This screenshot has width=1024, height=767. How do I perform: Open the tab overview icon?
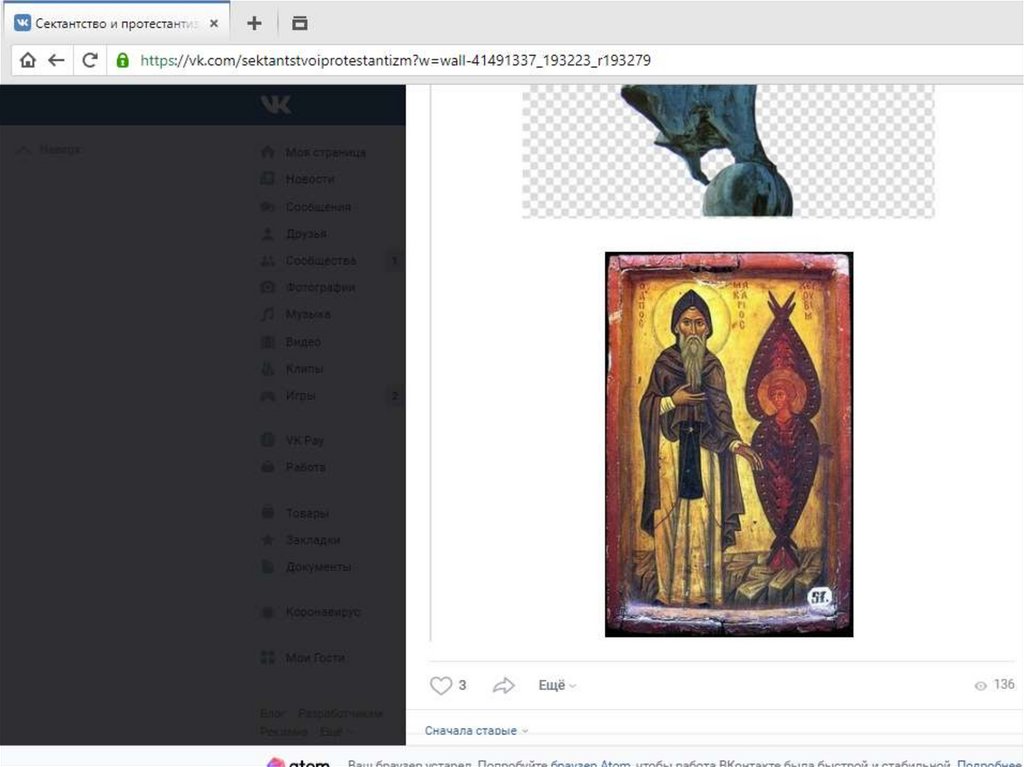[x=300, y=24]
